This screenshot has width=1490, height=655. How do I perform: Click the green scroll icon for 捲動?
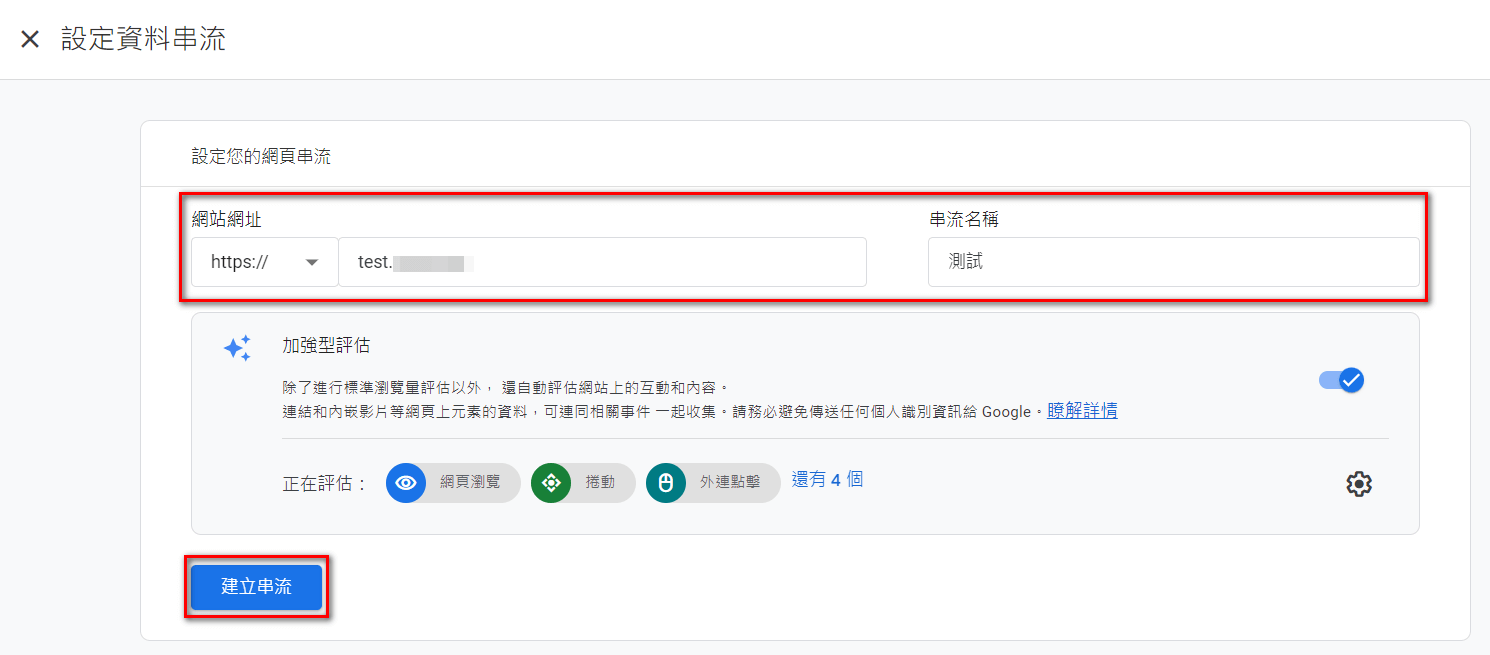551,483
